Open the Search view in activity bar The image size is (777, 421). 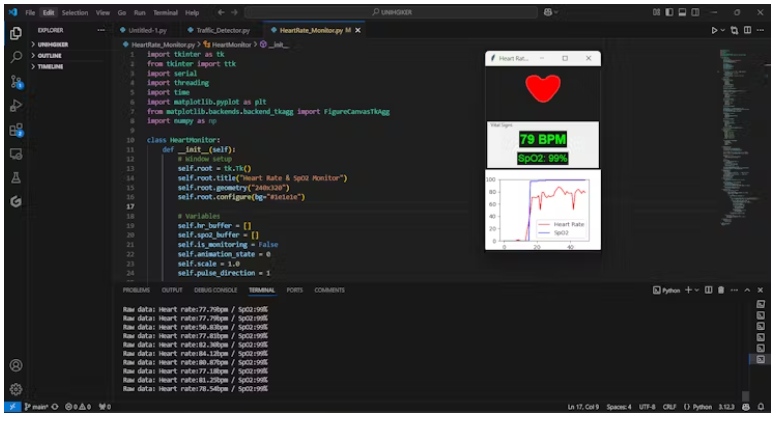tap(16, 57)
